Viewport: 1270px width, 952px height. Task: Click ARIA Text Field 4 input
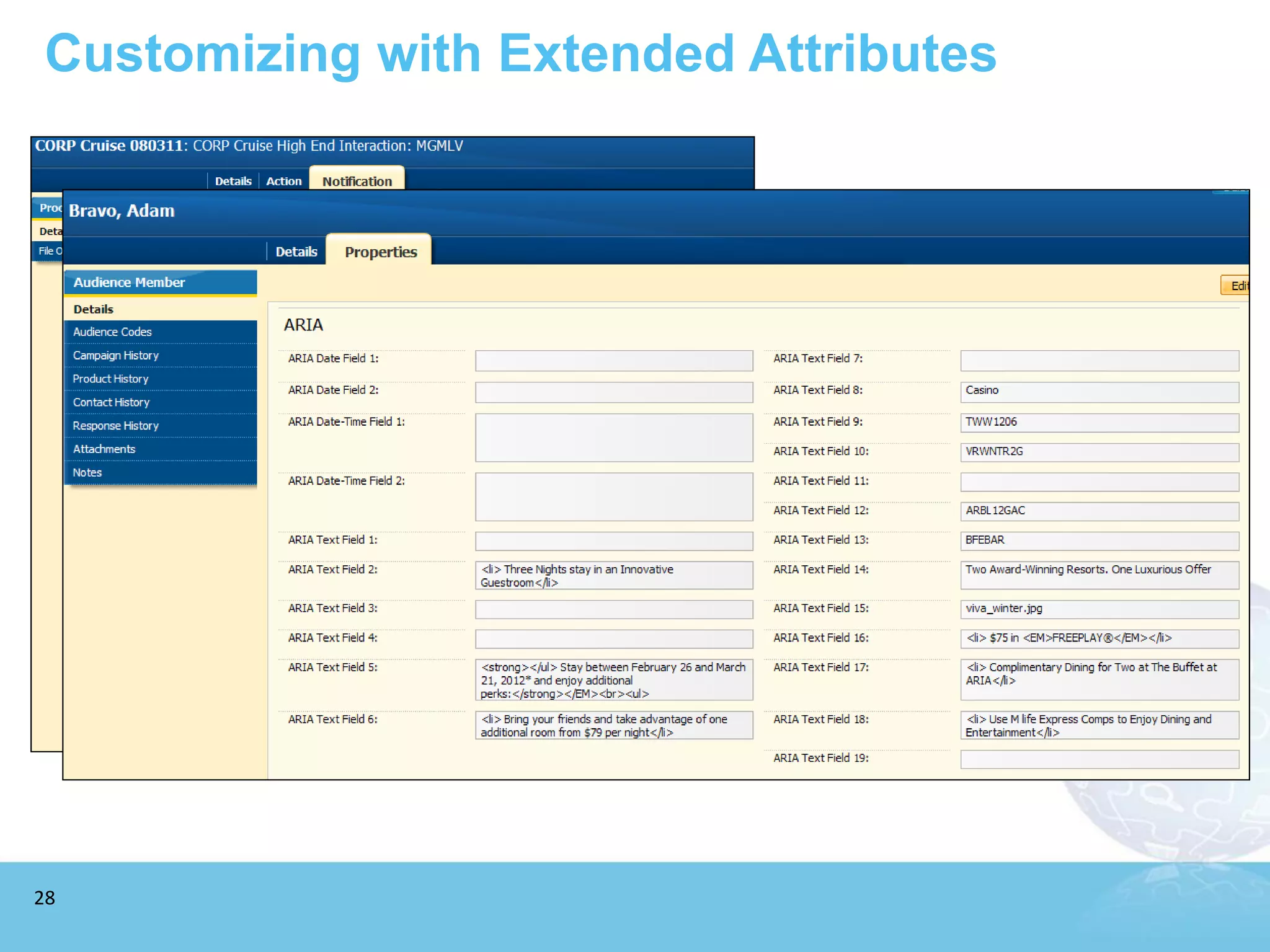614,639
